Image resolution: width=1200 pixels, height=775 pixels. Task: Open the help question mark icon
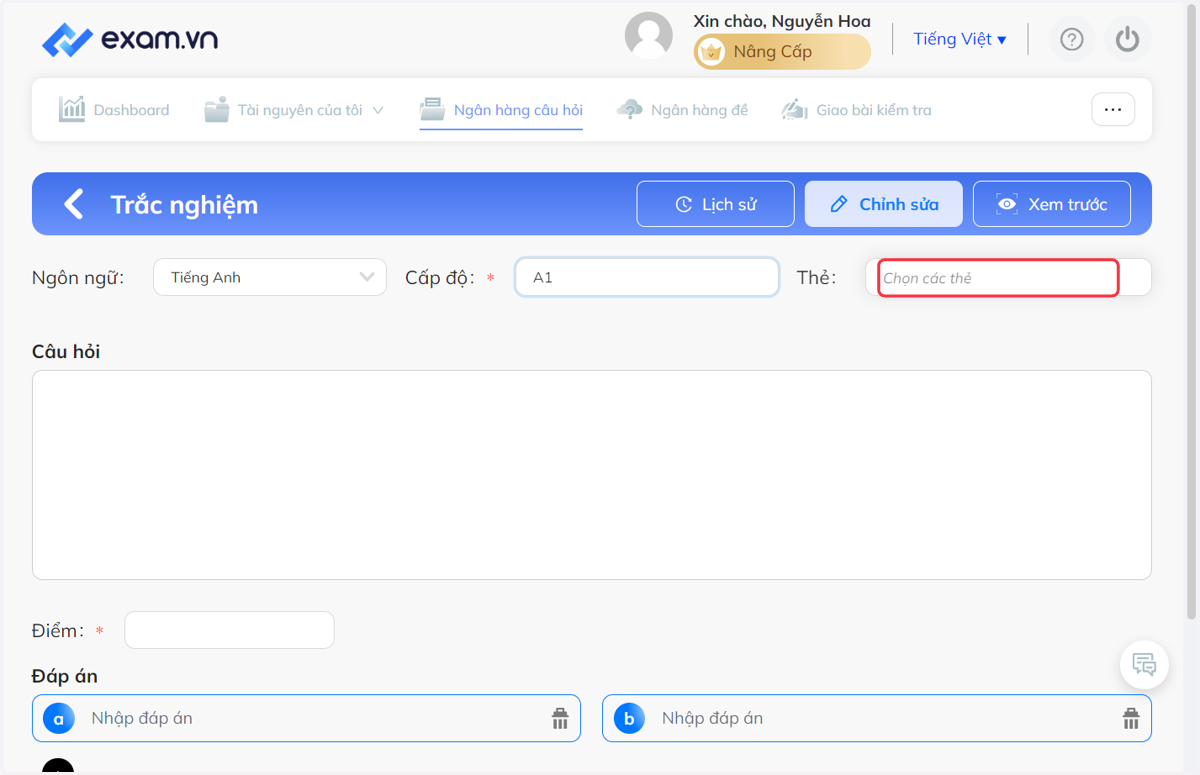tap(1072, 39)
